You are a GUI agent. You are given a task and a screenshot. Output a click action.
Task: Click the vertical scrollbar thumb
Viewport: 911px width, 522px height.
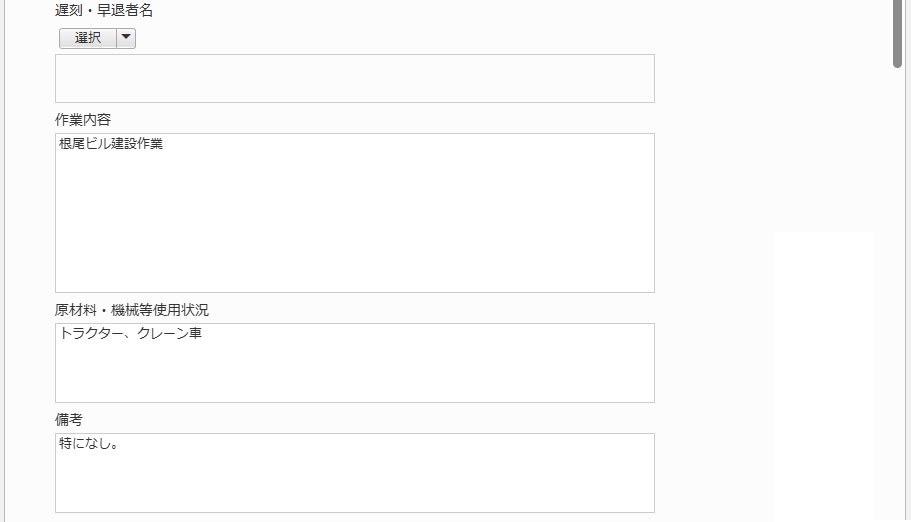click(x=898, y=32)
